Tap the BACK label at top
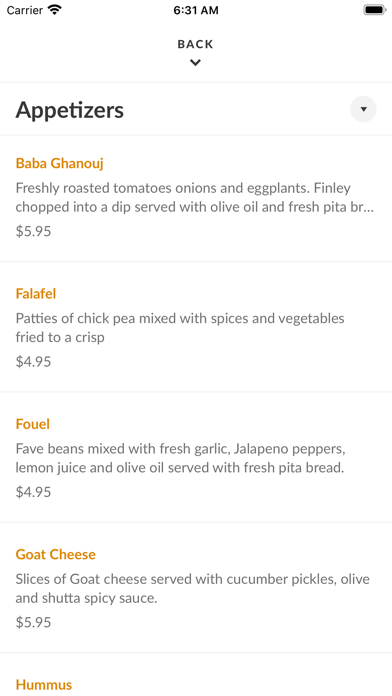Viewport: 392px width, 696px height. click(195, 44)
